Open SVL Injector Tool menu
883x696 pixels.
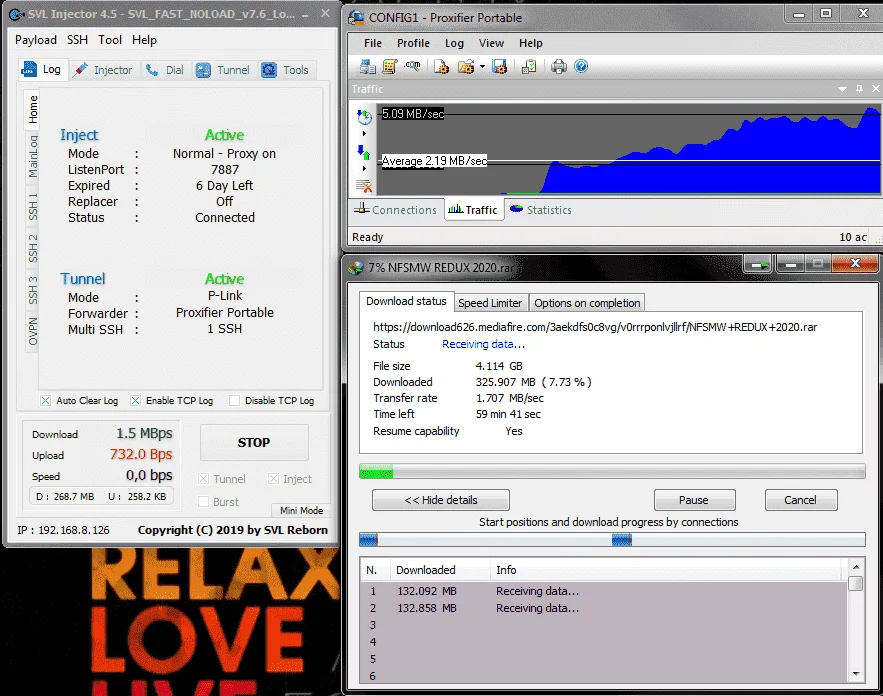click(110, 40)
